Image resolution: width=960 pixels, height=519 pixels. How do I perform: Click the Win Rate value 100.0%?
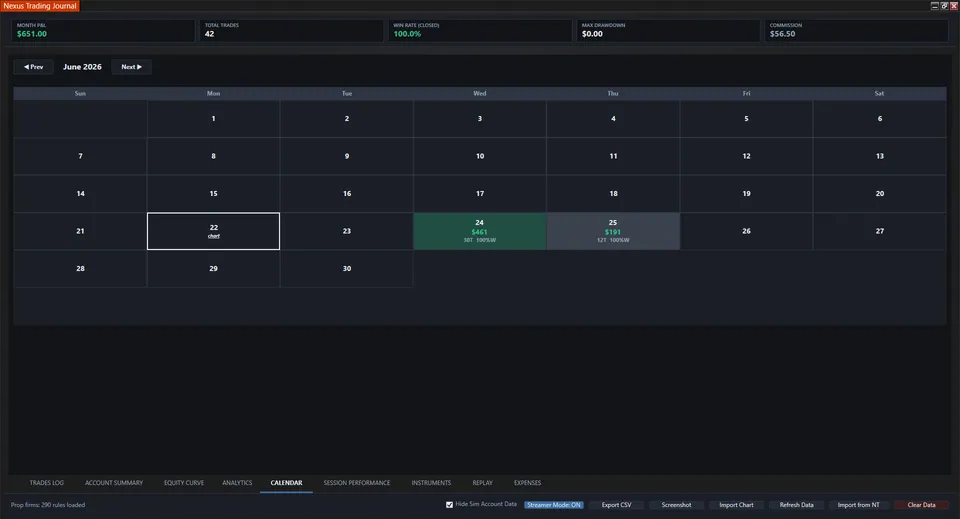(407, 34)
